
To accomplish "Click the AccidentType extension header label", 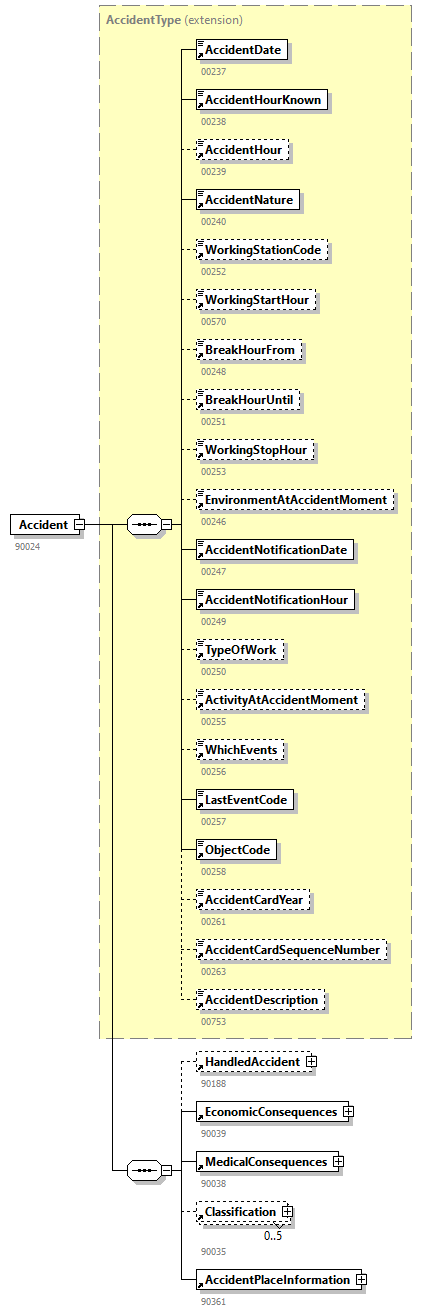I will [174, 19].
